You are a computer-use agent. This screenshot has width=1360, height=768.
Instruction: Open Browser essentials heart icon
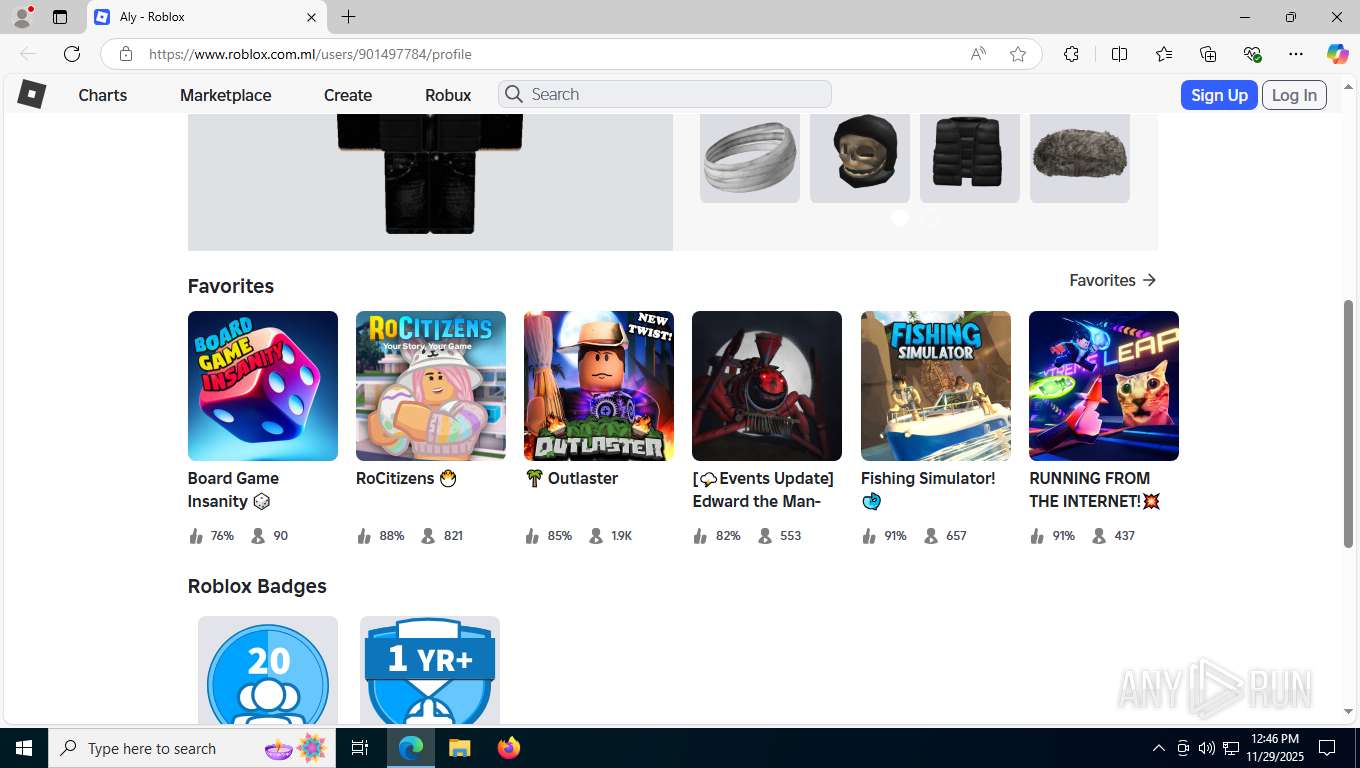click(1252, 54)
